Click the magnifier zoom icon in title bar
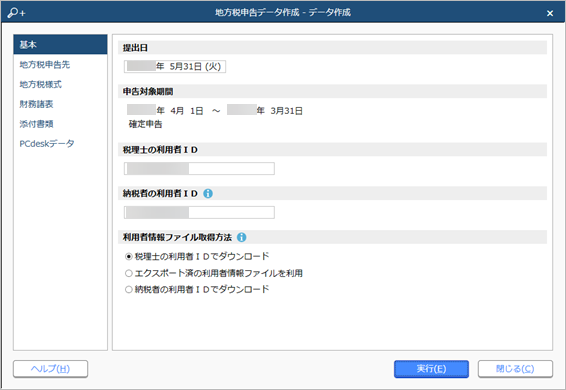This screenshot has height=390, width=566. coord(16,13)
